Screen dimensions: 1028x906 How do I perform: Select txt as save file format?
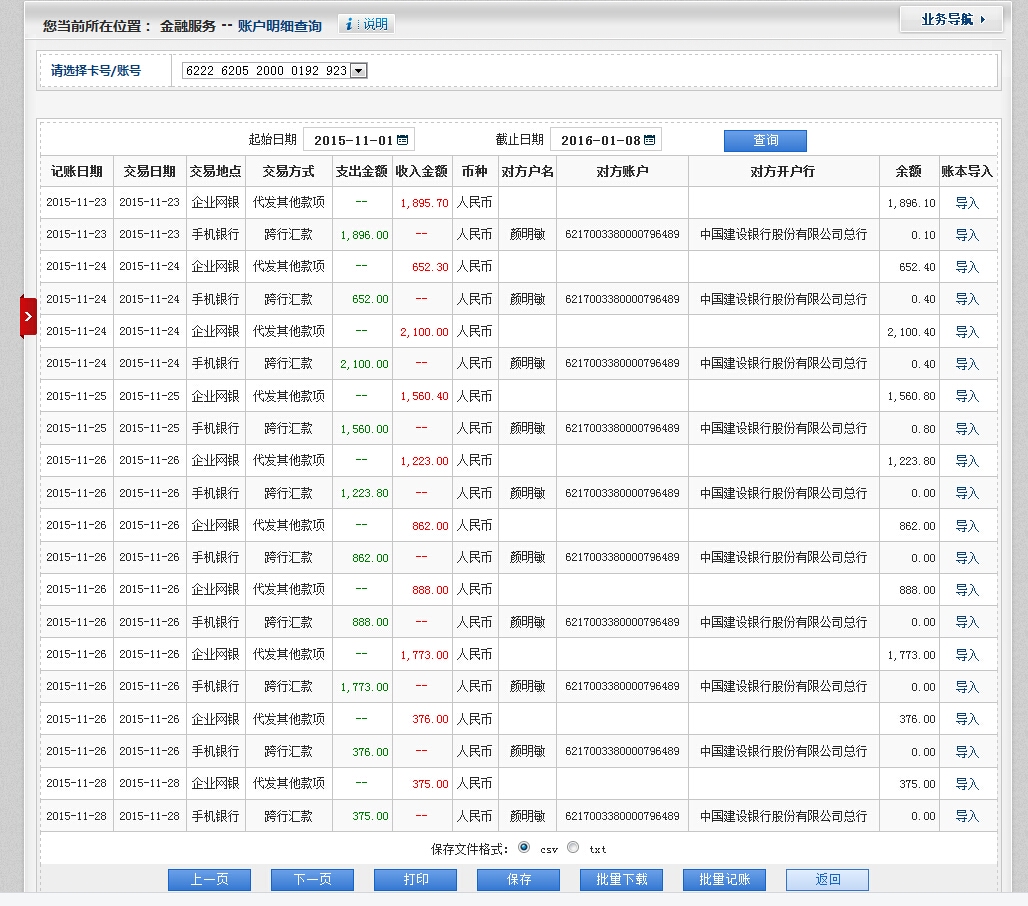click(573, 848)
